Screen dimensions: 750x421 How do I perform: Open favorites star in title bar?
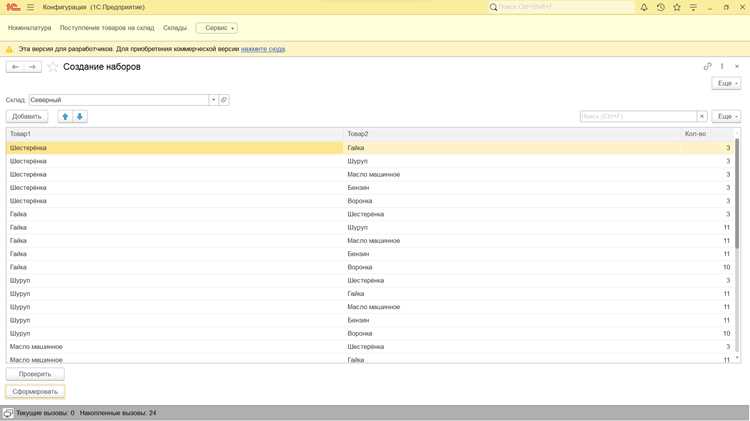pyautogui.click(x=677, y=7)
